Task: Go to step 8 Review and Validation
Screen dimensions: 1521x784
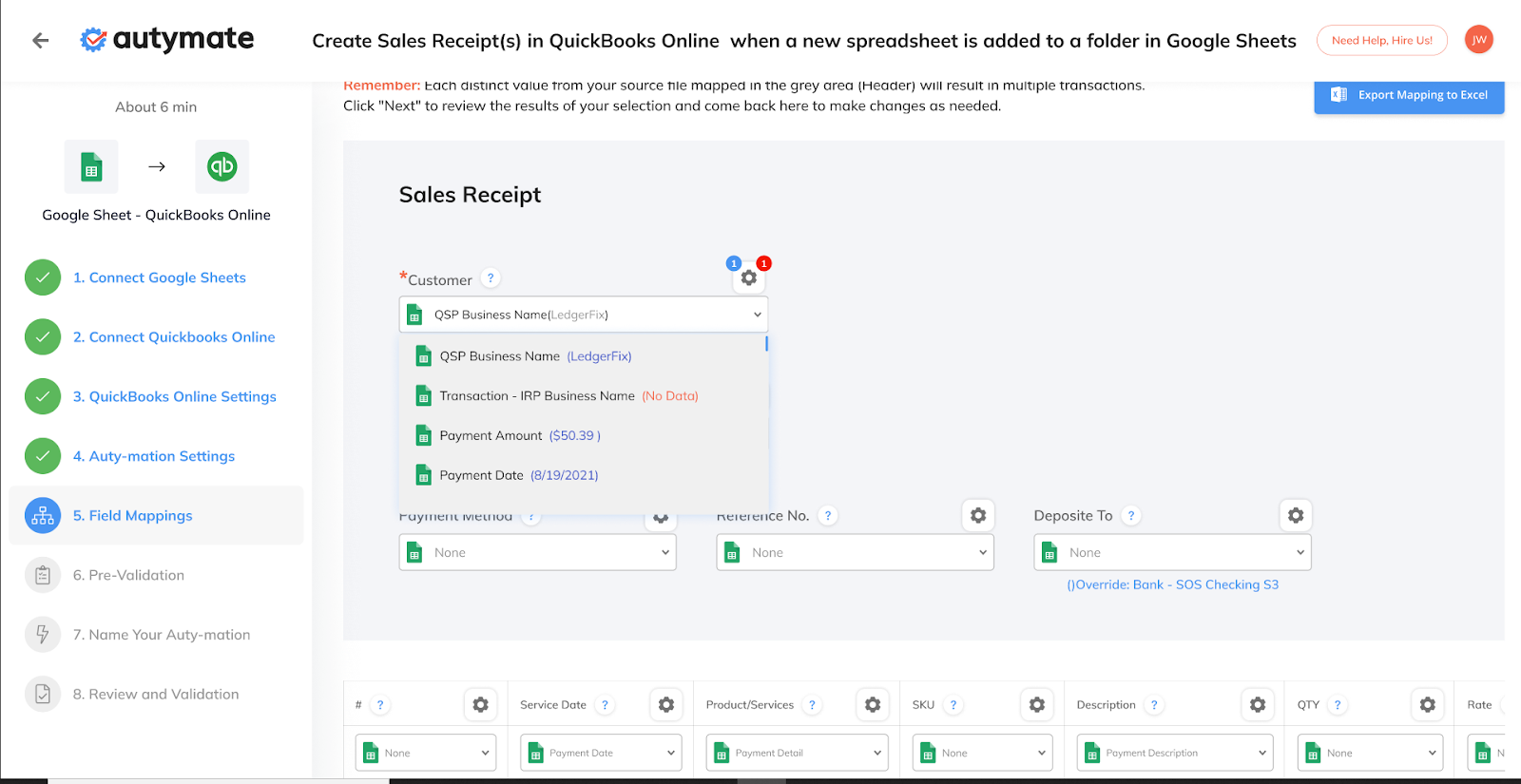Action: pyautogui.click(x=156, y=695)
